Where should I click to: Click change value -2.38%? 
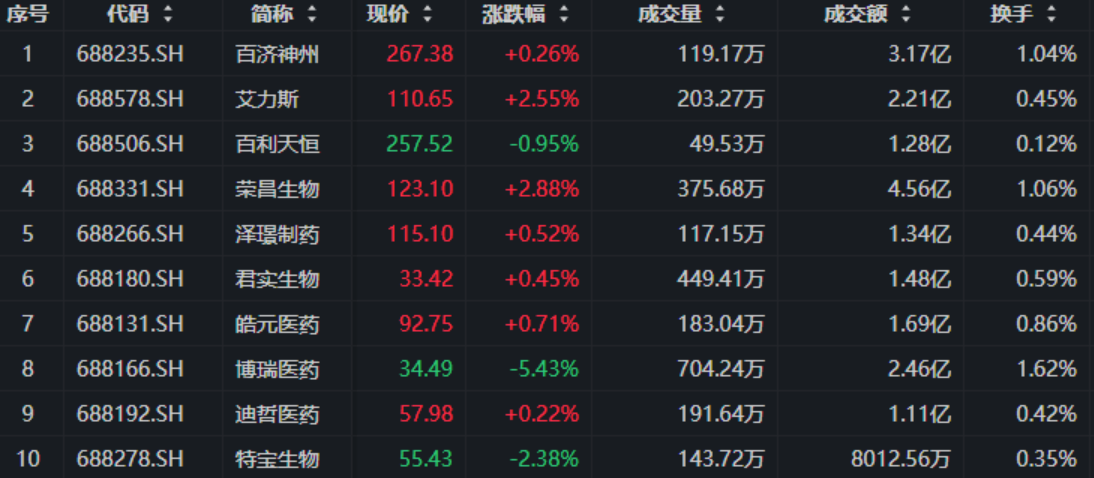tap(544, 458)
